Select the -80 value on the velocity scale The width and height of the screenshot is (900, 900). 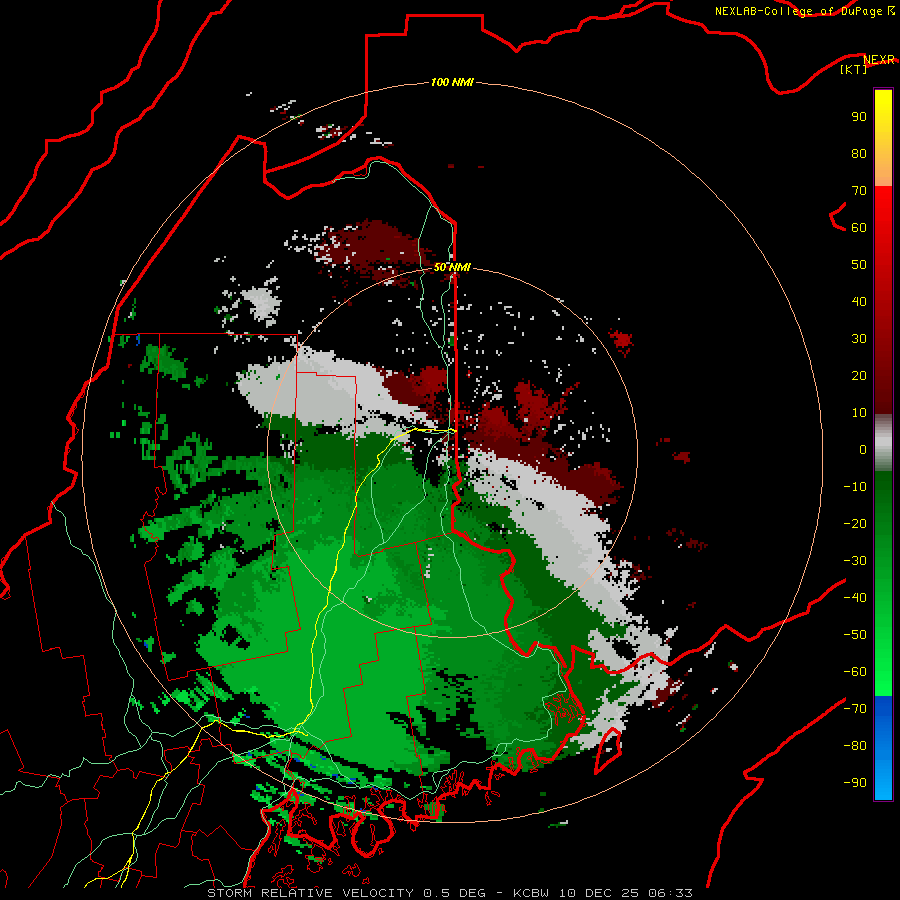[x=855, y=746]
